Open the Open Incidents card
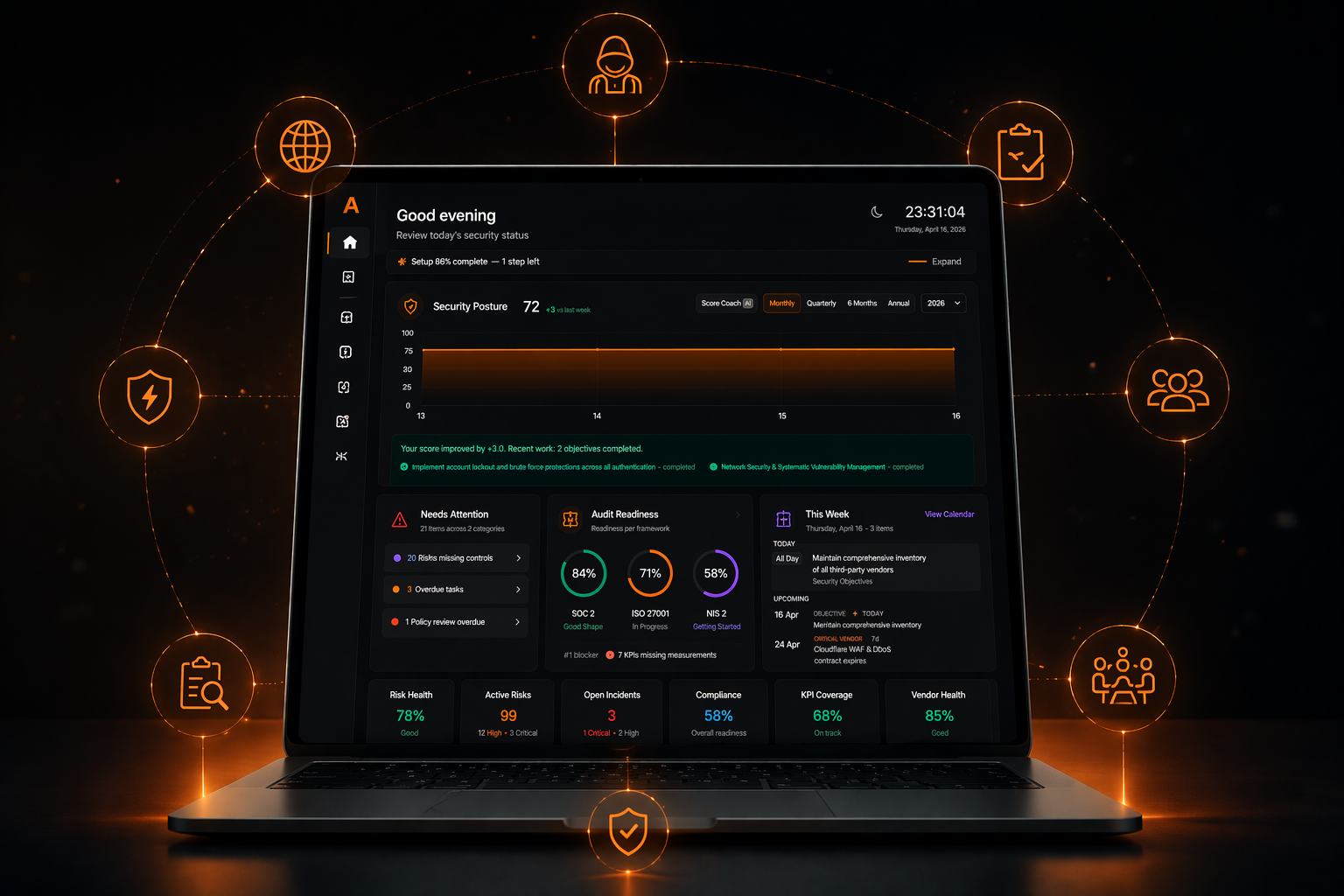1344x896 pixels. (x=612, y=711)
